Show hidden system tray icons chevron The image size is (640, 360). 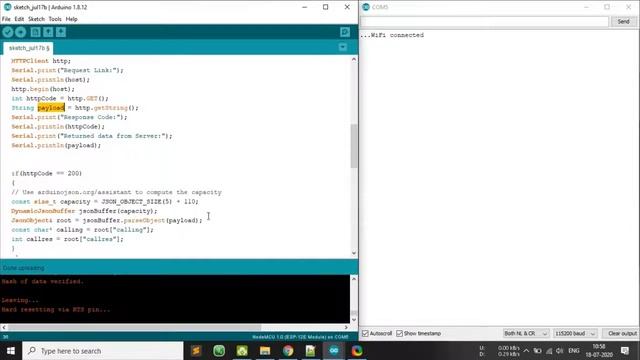click(x=526, y=351)
